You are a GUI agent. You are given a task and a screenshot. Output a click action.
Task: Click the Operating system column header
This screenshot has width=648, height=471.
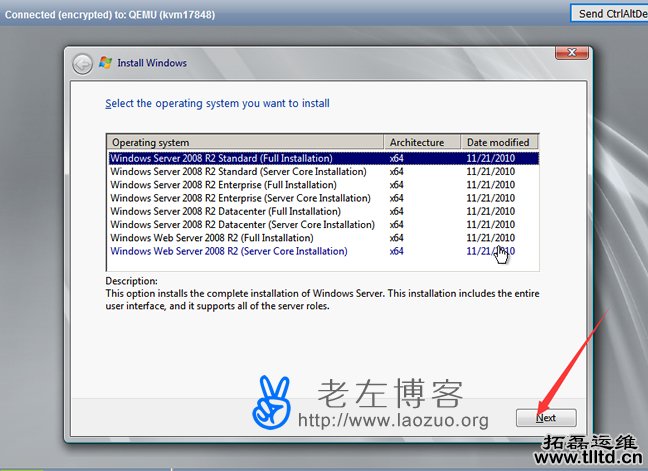(x=245, y=142)
